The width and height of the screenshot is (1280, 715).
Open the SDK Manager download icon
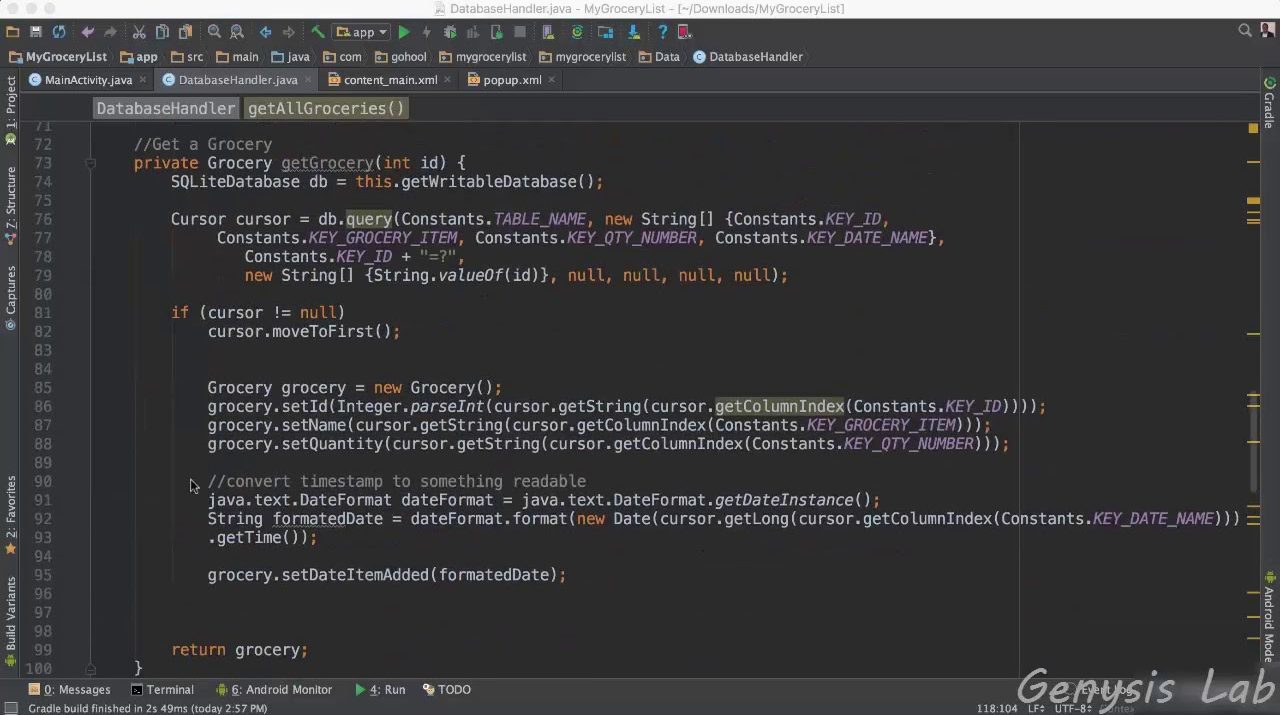(632, 32)
